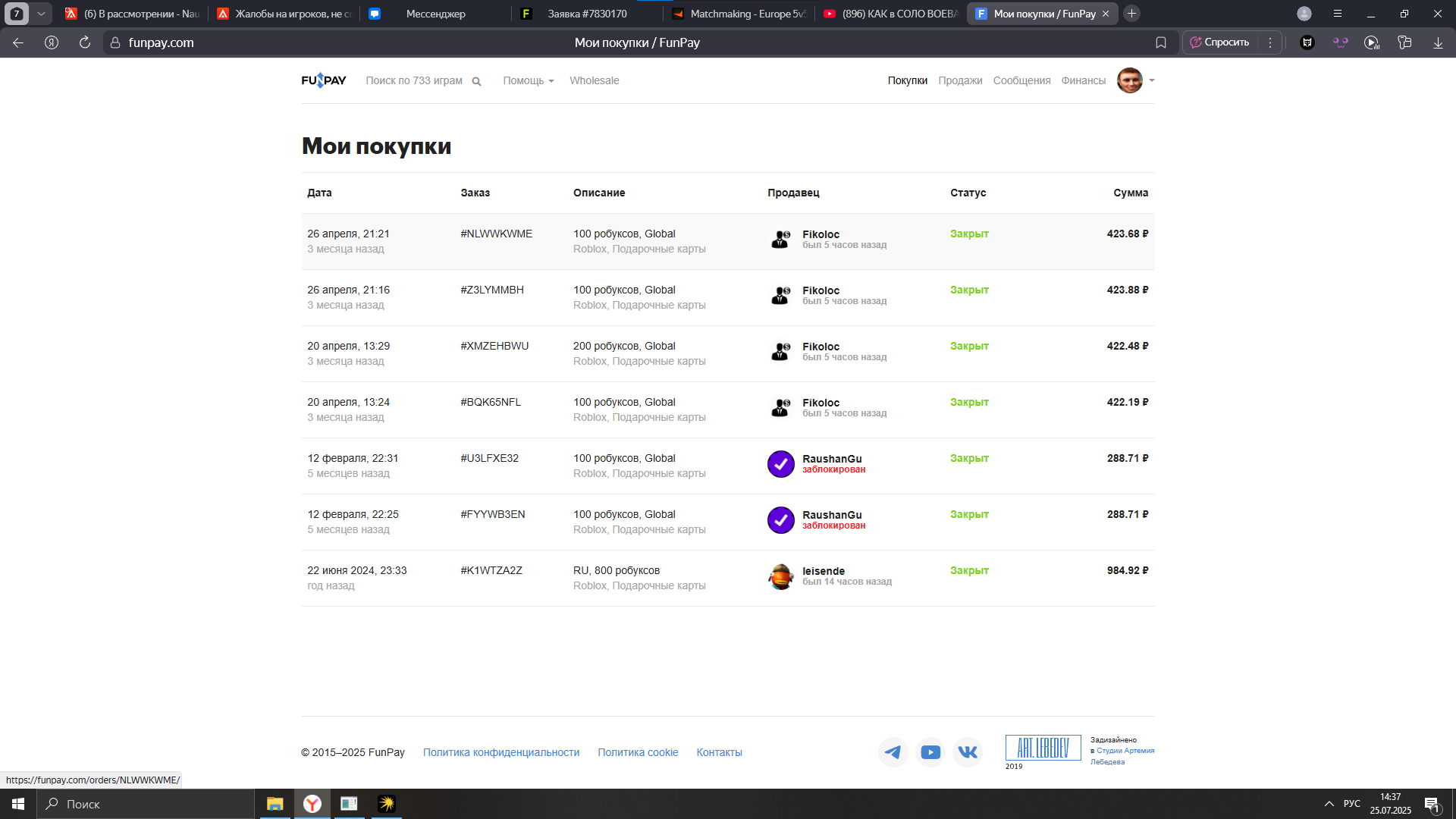This screenshot has height=819, width=1456.
Task: Open the VK social link
Action: pos(968,752)
